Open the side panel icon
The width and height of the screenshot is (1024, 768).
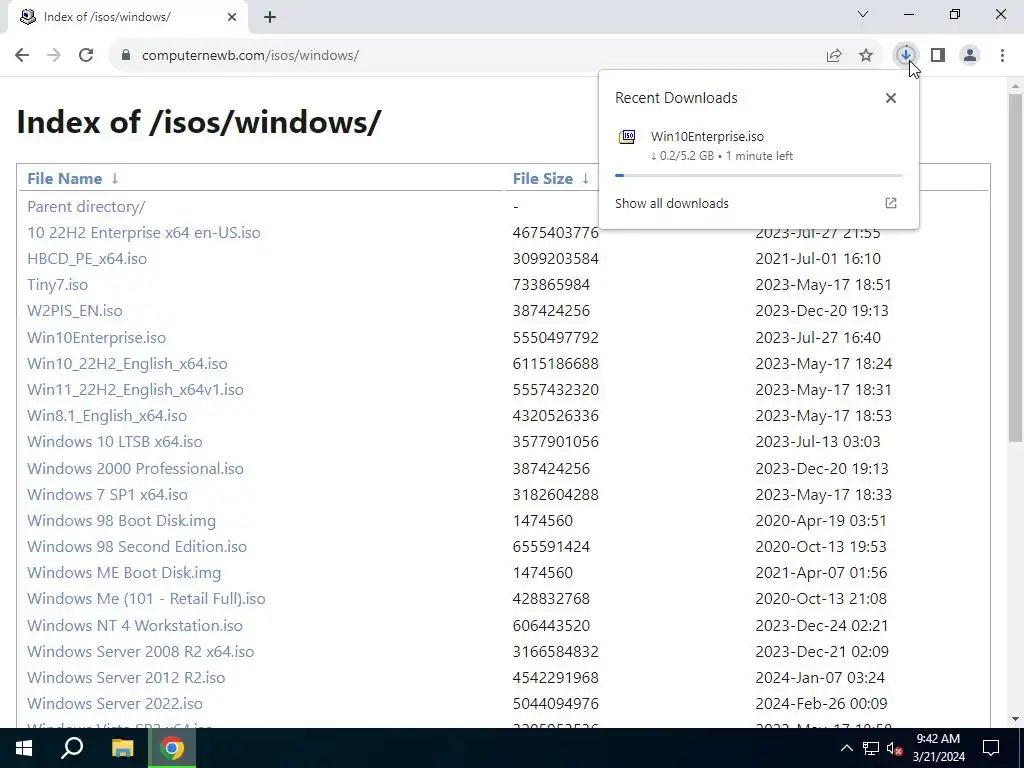click(x=938, y=56)
